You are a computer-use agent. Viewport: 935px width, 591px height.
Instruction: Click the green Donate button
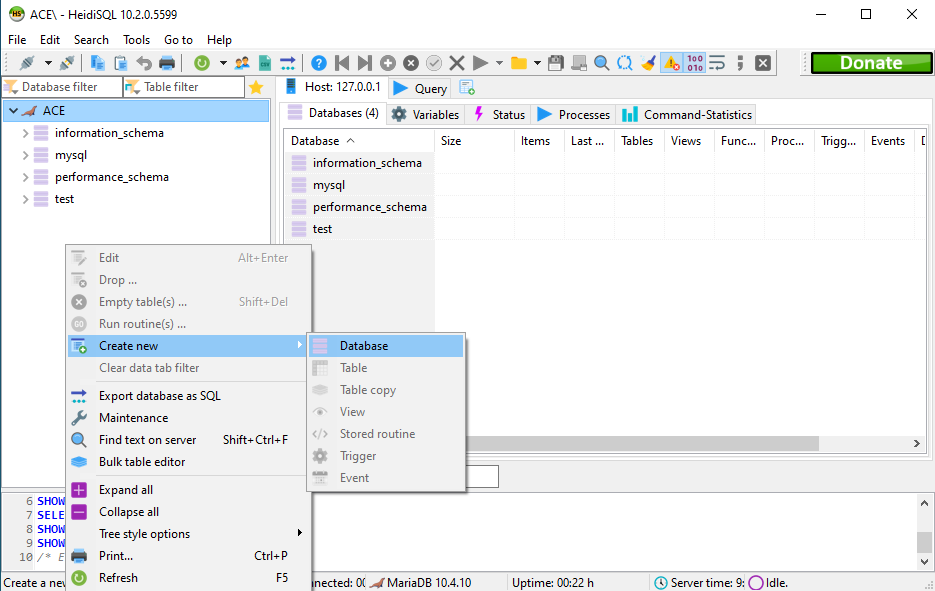871,63
